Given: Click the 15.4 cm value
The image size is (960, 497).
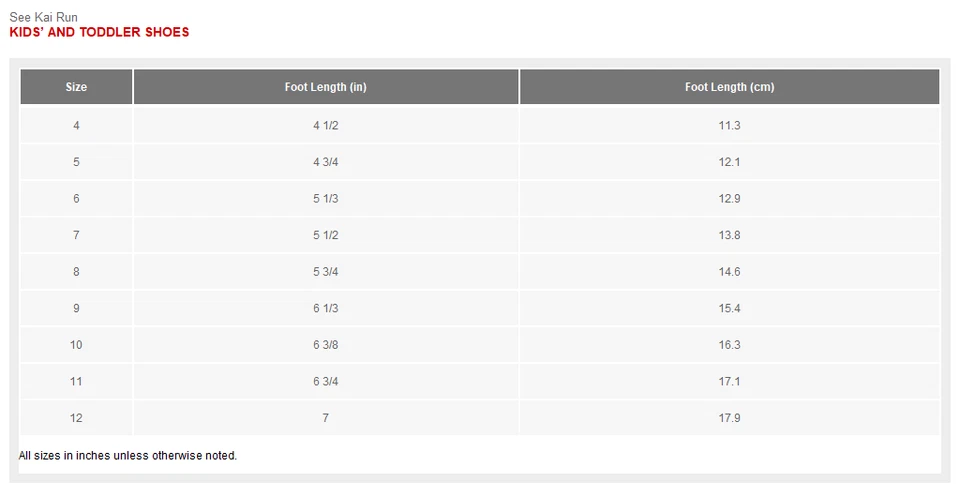Looking at the screenshot, I should pyautogui.click(x=729, y=308).
